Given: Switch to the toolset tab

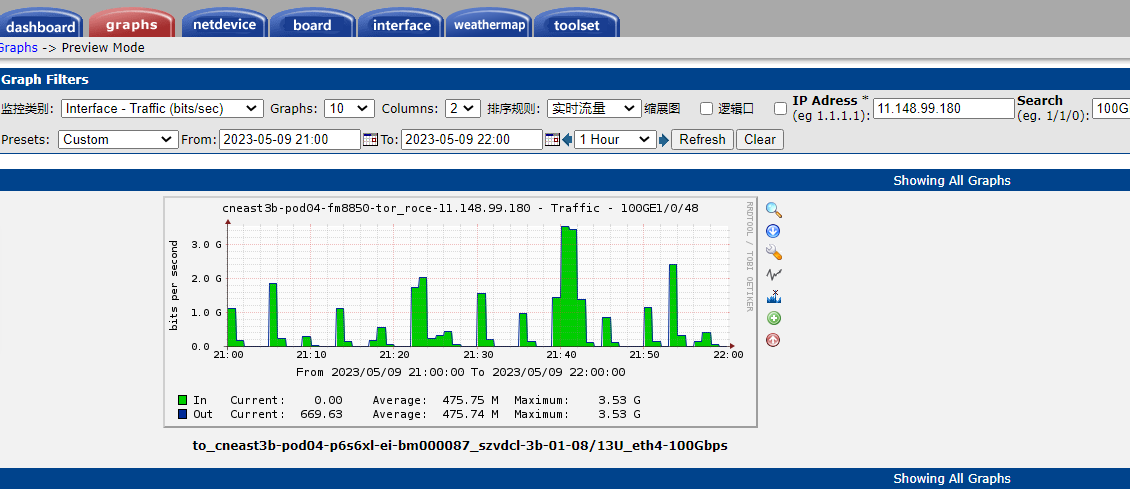Looking at the screenshot, I should point(577,25).
